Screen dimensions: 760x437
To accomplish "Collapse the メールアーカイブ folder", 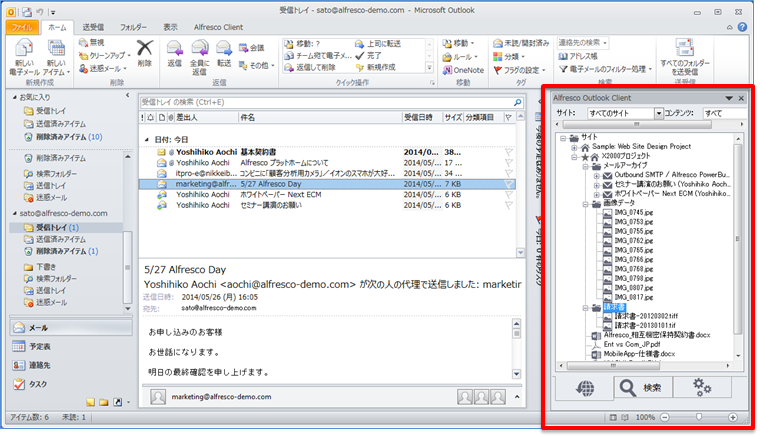I will click(586, 166).
